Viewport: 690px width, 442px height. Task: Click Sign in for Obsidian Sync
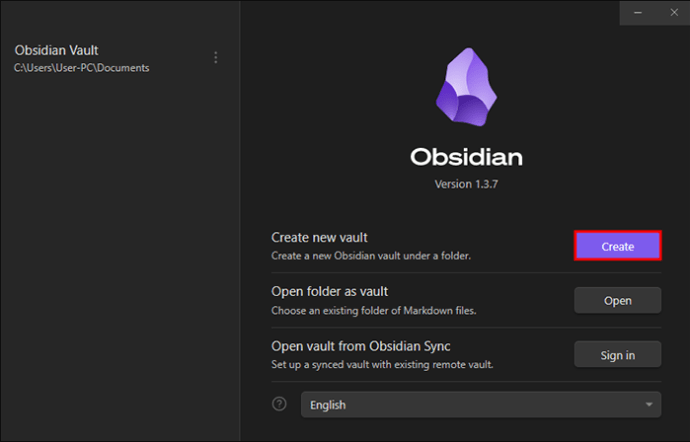[617, 354]
